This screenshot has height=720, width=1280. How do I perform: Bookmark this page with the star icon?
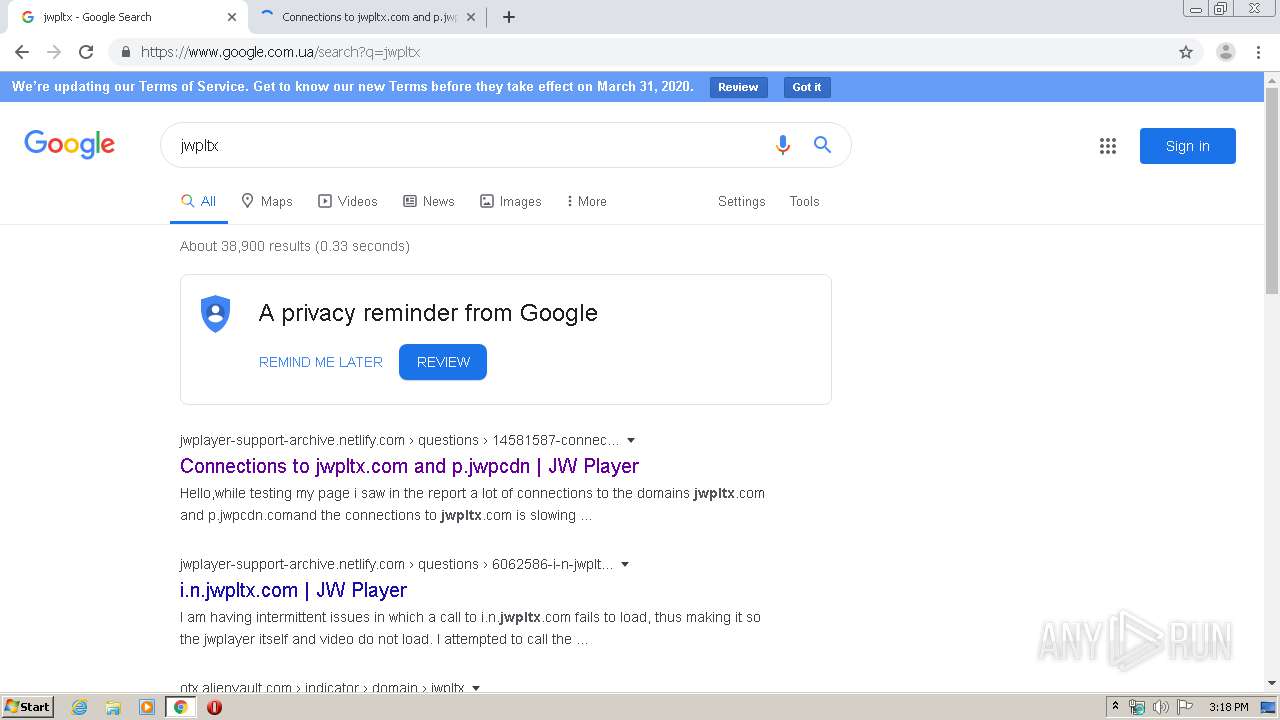tap(1186, 52)
